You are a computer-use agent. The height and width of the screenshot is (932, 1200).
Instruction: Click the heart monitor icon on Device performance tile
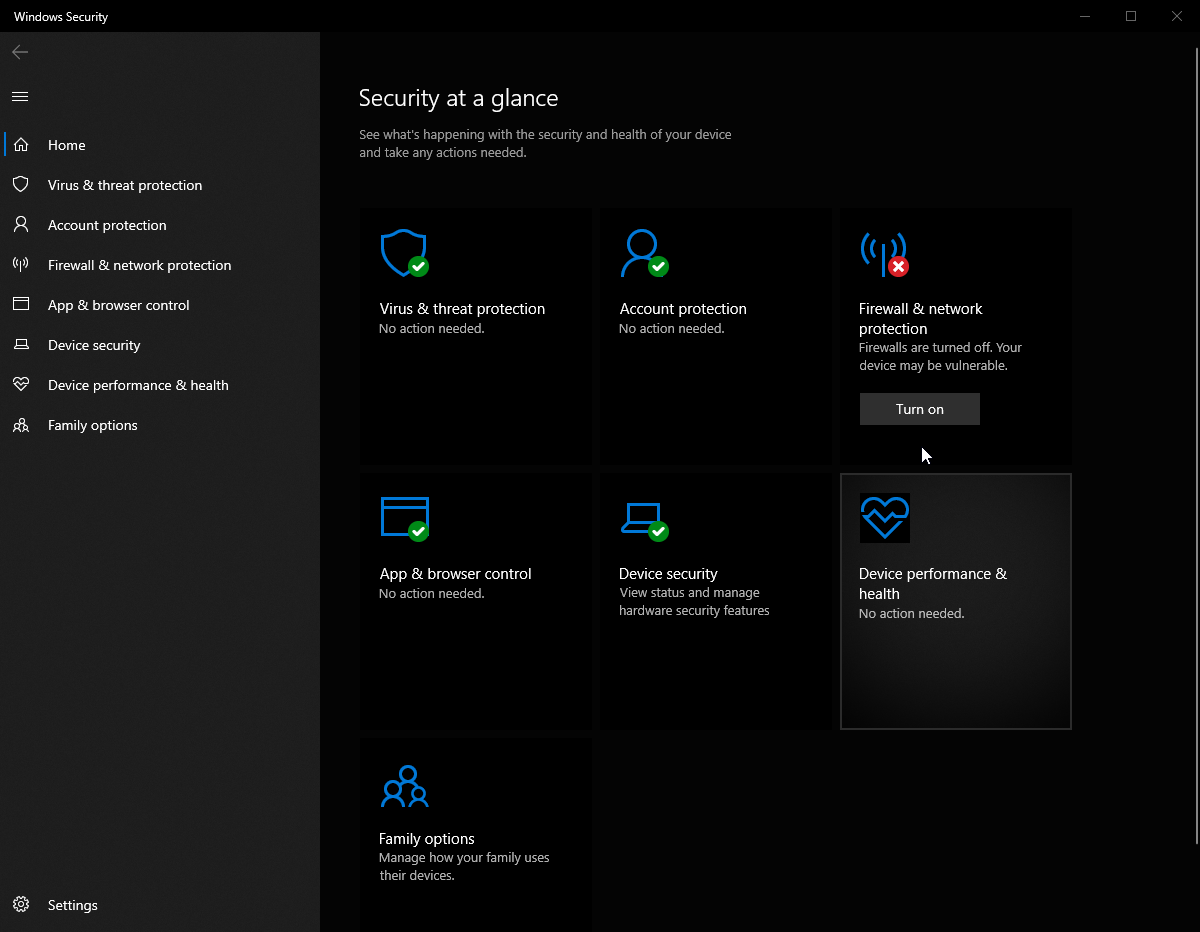[885, 518]
